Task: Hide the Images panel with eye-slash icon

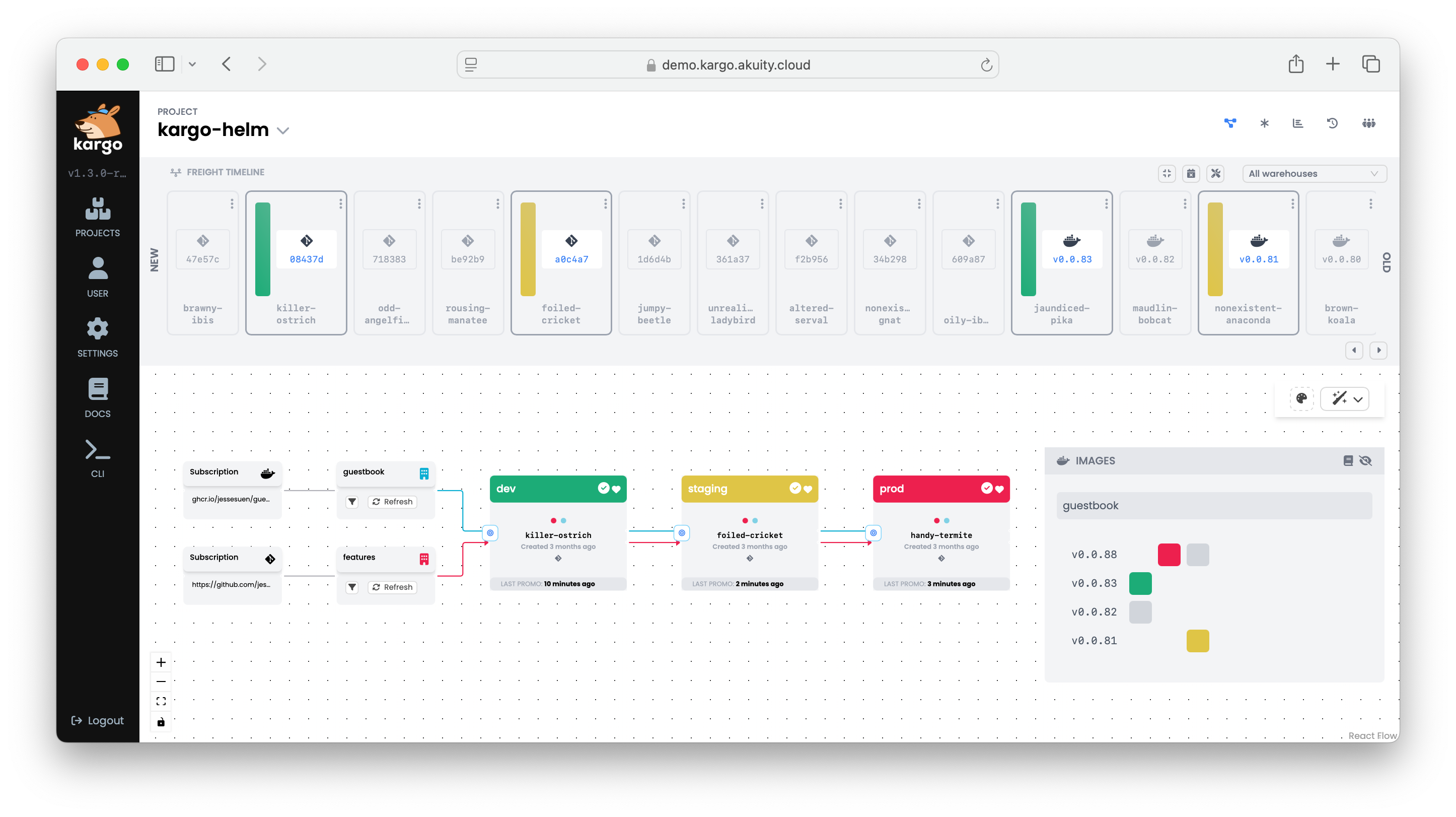Action: click(x=1365, y=461)
